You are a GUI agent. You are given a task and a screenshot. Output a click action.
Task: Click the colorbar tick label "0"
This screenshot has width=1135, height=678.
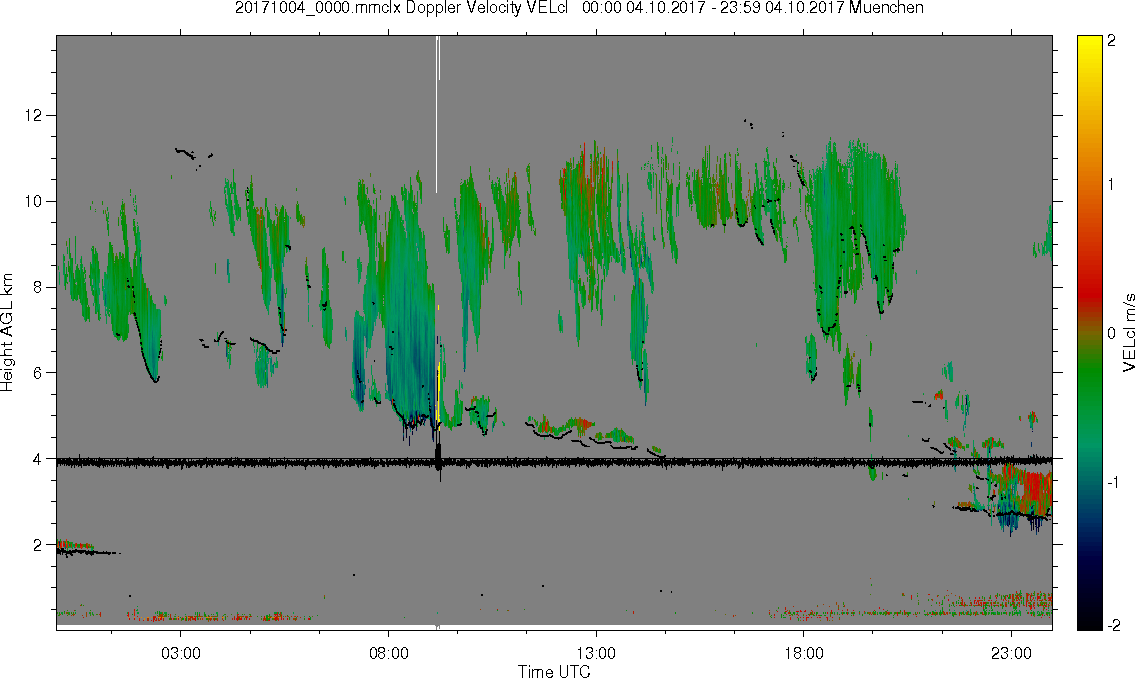[1112, 334]
